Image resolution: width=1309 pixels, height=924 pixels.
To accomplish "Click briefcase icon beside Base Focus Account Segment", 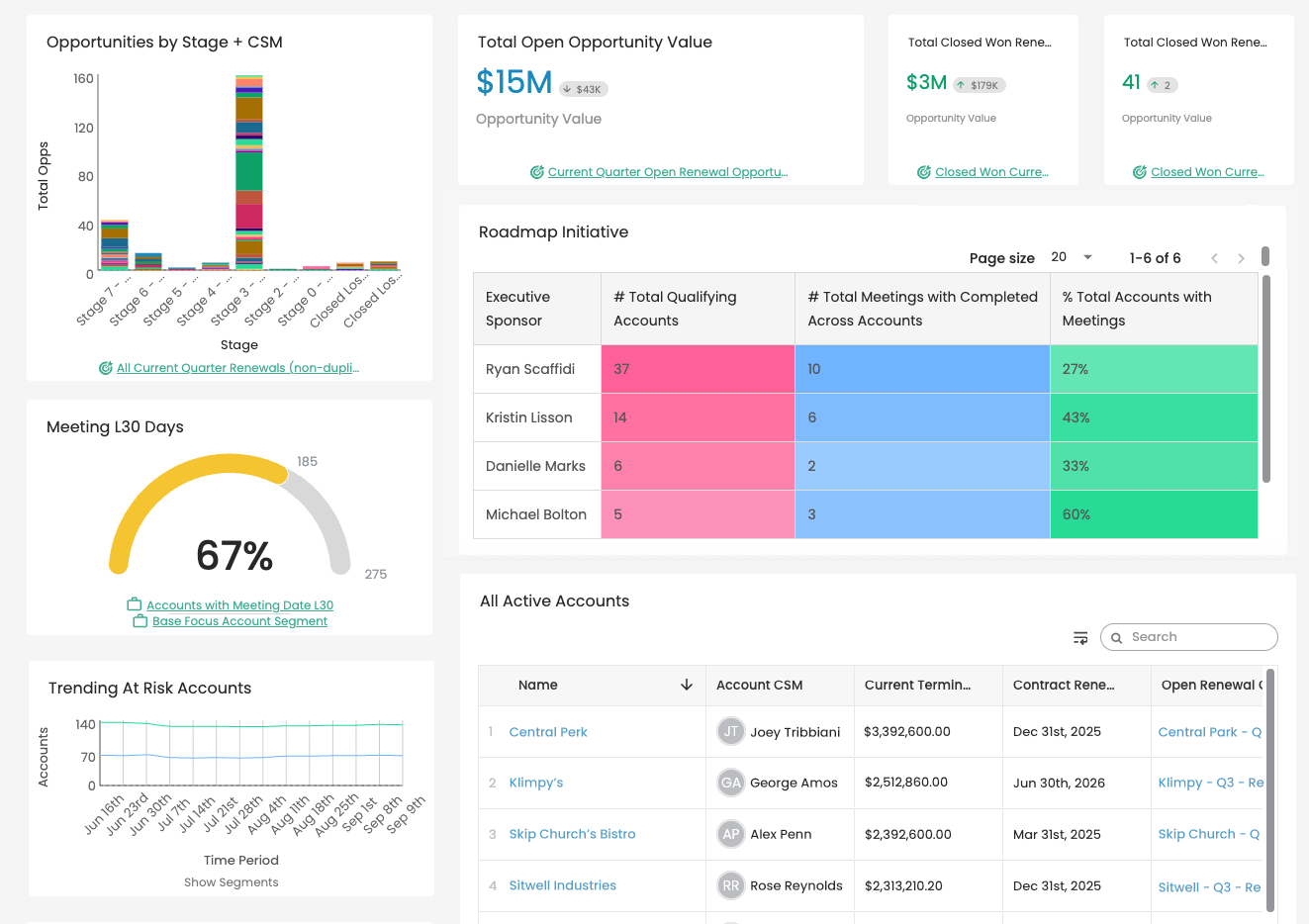I will pyautogui.click(x=140, y=621).
